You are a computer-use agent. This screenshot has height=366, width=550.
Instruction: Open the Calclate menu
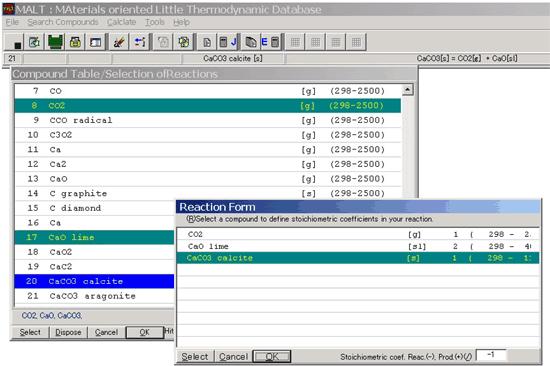(121, 22)
